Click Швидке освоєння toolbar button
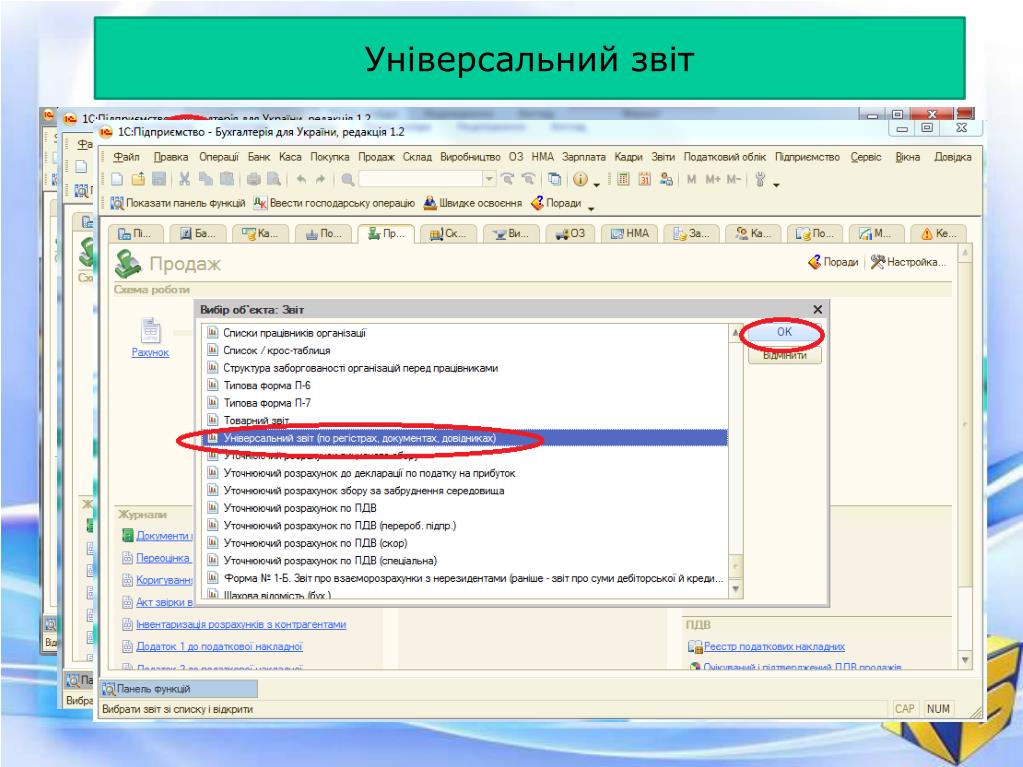Viewport: 1023px width, 767px height. point(473,203)
